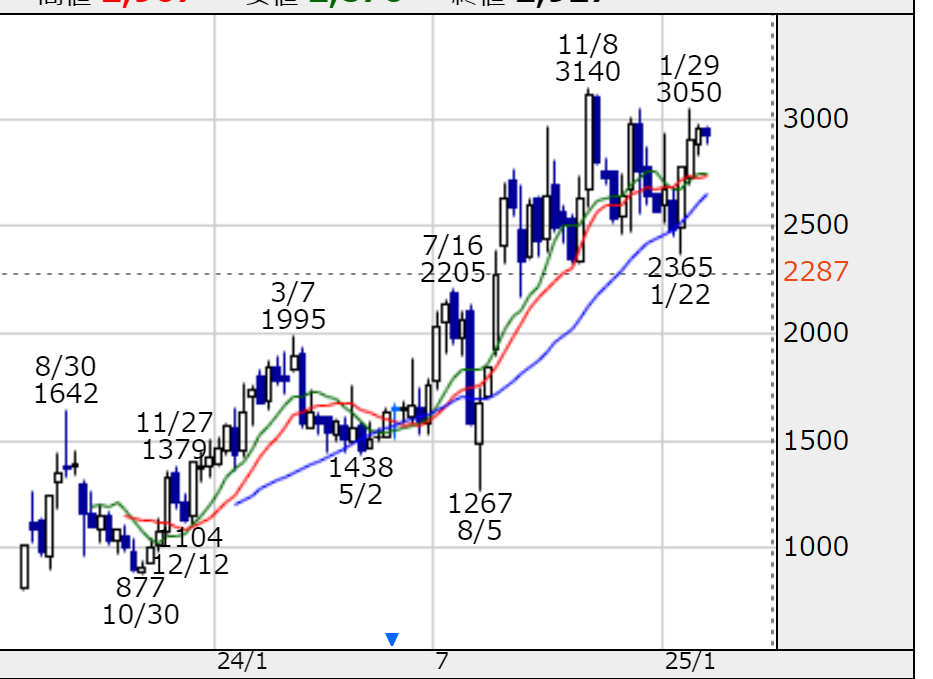This screenshot has width=933, height=679.
Task: Click the 11/27 1379 high label
Action: coord(174,436)
